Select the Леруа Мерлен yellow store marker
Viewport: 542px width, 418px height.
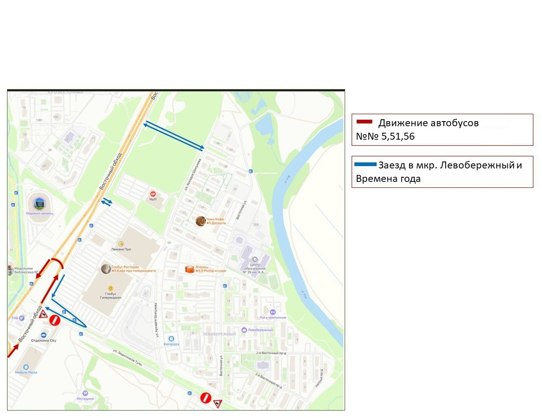pyautogui.click(x=121, y=244)
